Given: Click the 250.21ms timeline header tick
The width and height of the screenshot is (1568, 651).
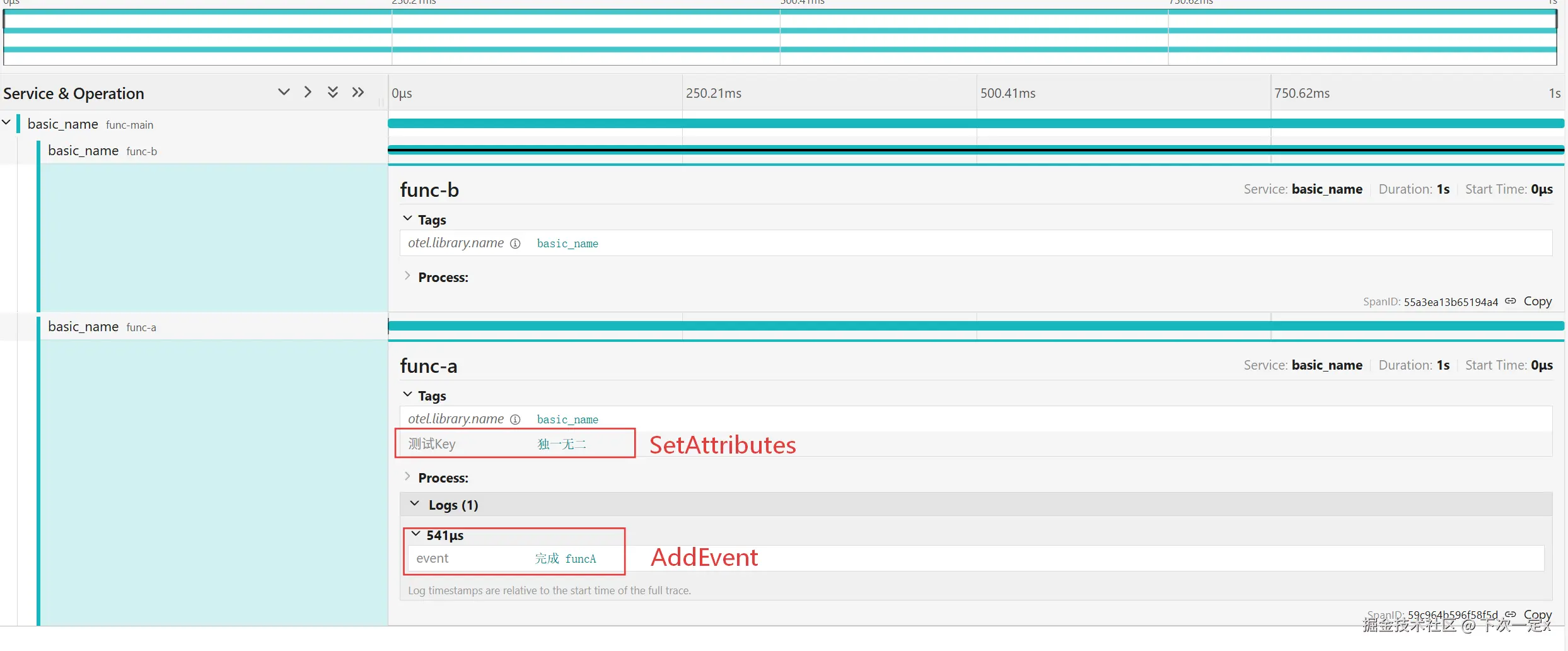Looking at the screenshot, I should click(x=714, y=93).
